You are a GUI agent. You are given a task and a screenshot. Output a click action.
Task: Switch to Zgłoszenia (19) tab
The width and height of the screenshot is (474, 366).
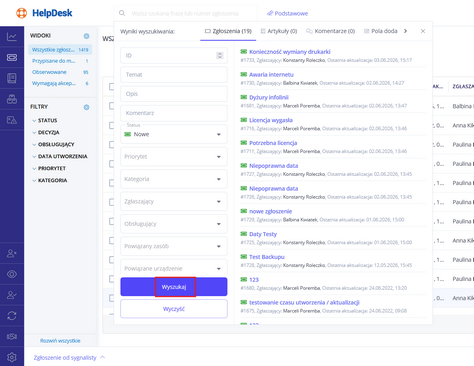click(x=228, y=31)
